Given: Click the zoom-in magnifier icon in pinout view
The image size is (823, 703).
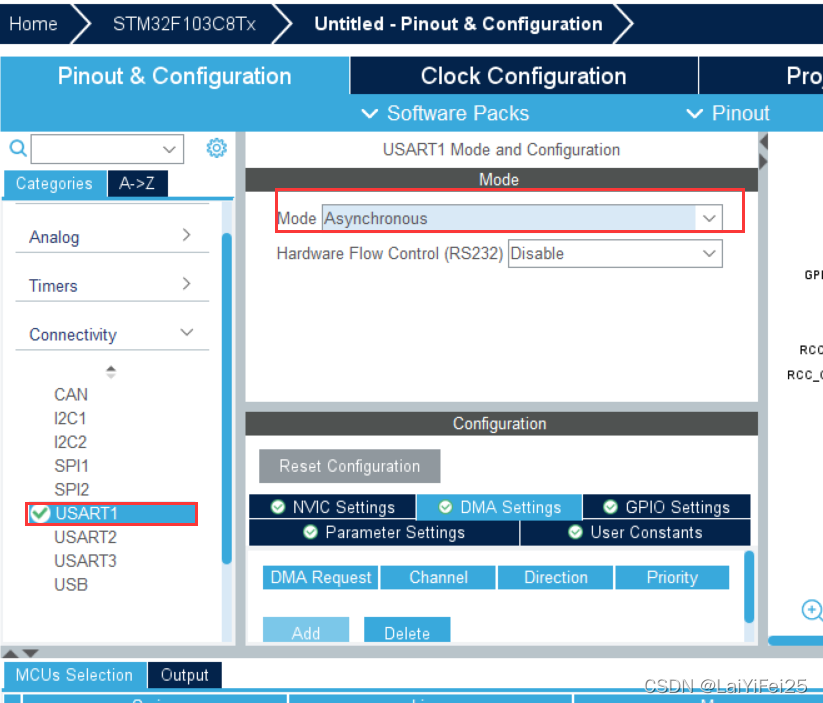Looking at the screenshot, I should point(811,610).
